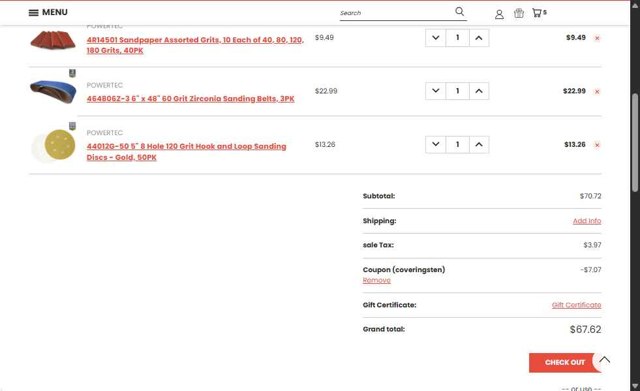Decrease quantity of Sandpaper Assorted Grits
Image resolution: width=640 pixels, height=391 pixels.
click(436, 38)
